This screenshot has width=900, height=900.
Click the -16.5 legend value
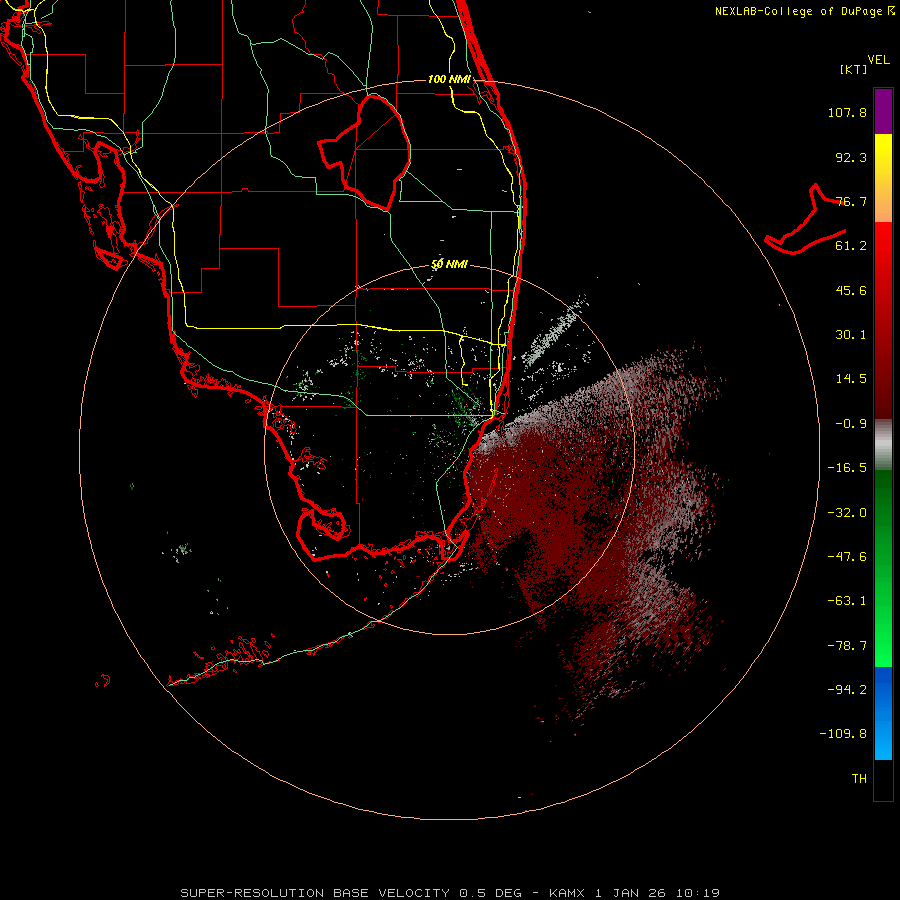(x=847, y=468)
